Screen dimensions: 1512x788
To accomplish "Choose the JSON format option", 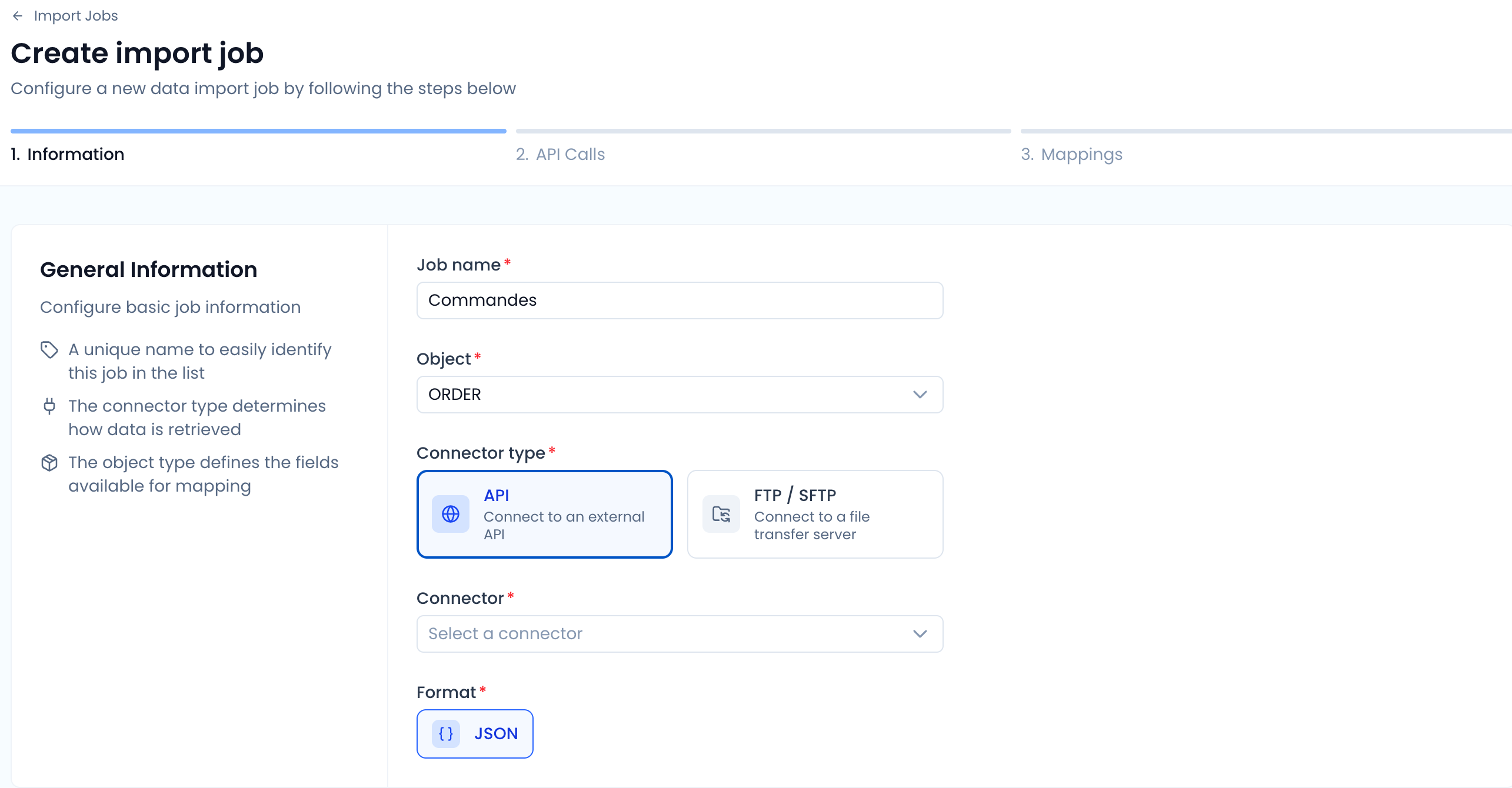I will (475, 733).
